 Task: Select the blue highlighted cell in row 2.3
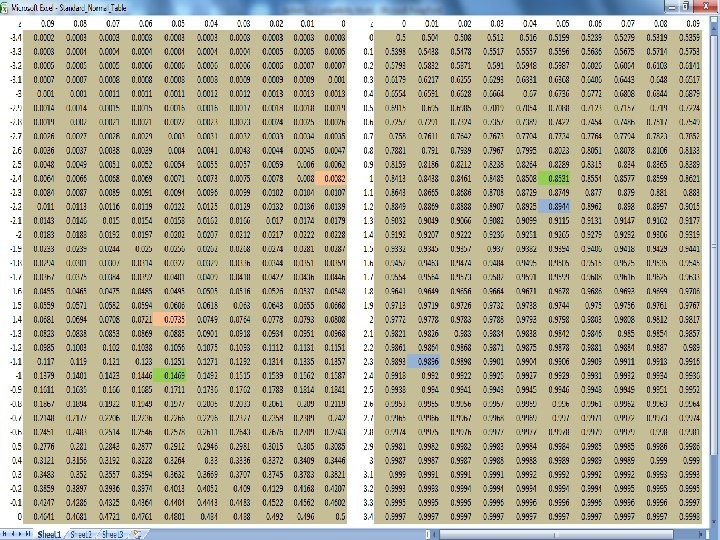[423, 362]
